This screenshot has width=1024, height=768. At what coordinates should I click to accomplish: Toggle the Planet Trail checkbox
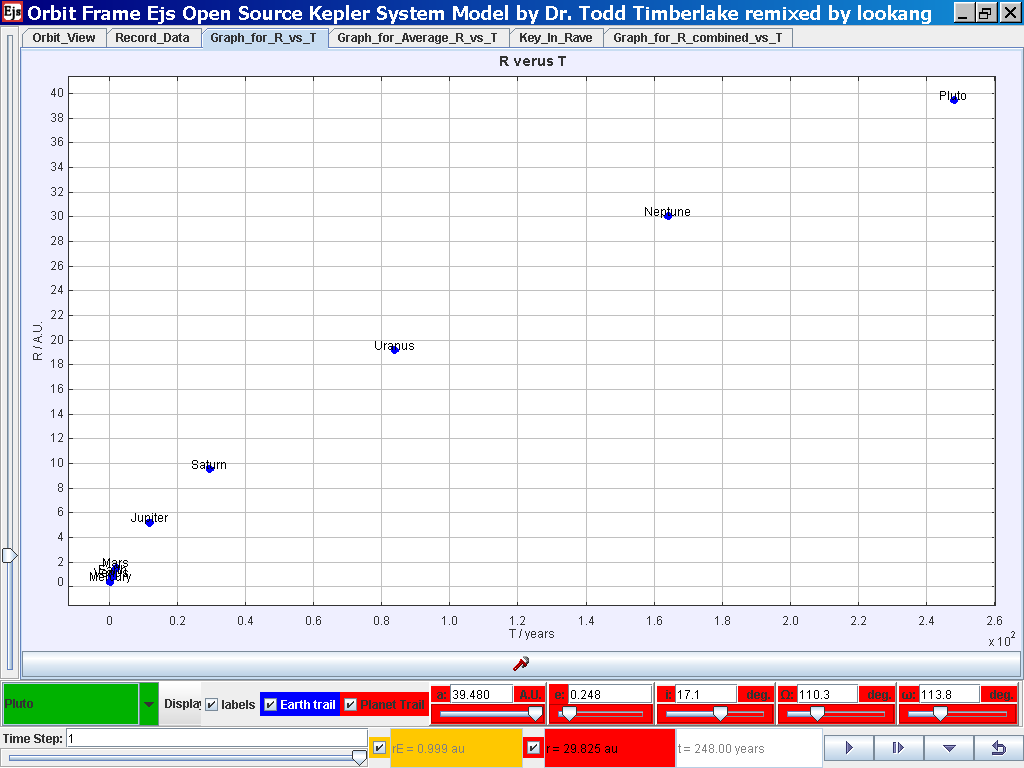350,705
